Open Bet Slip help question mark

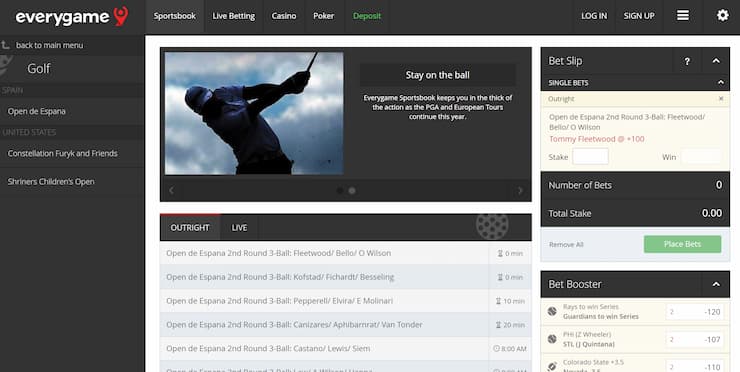(687, 61)
